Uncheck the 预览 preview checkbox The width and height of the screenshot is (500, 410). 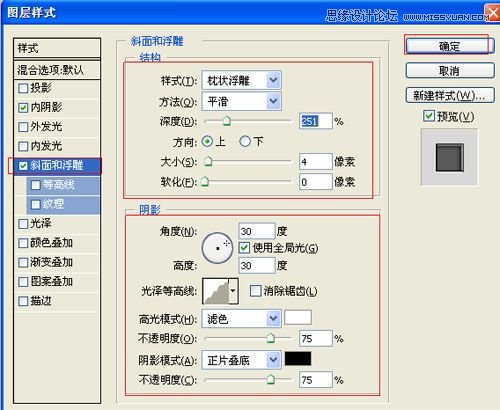pos(429,116)
